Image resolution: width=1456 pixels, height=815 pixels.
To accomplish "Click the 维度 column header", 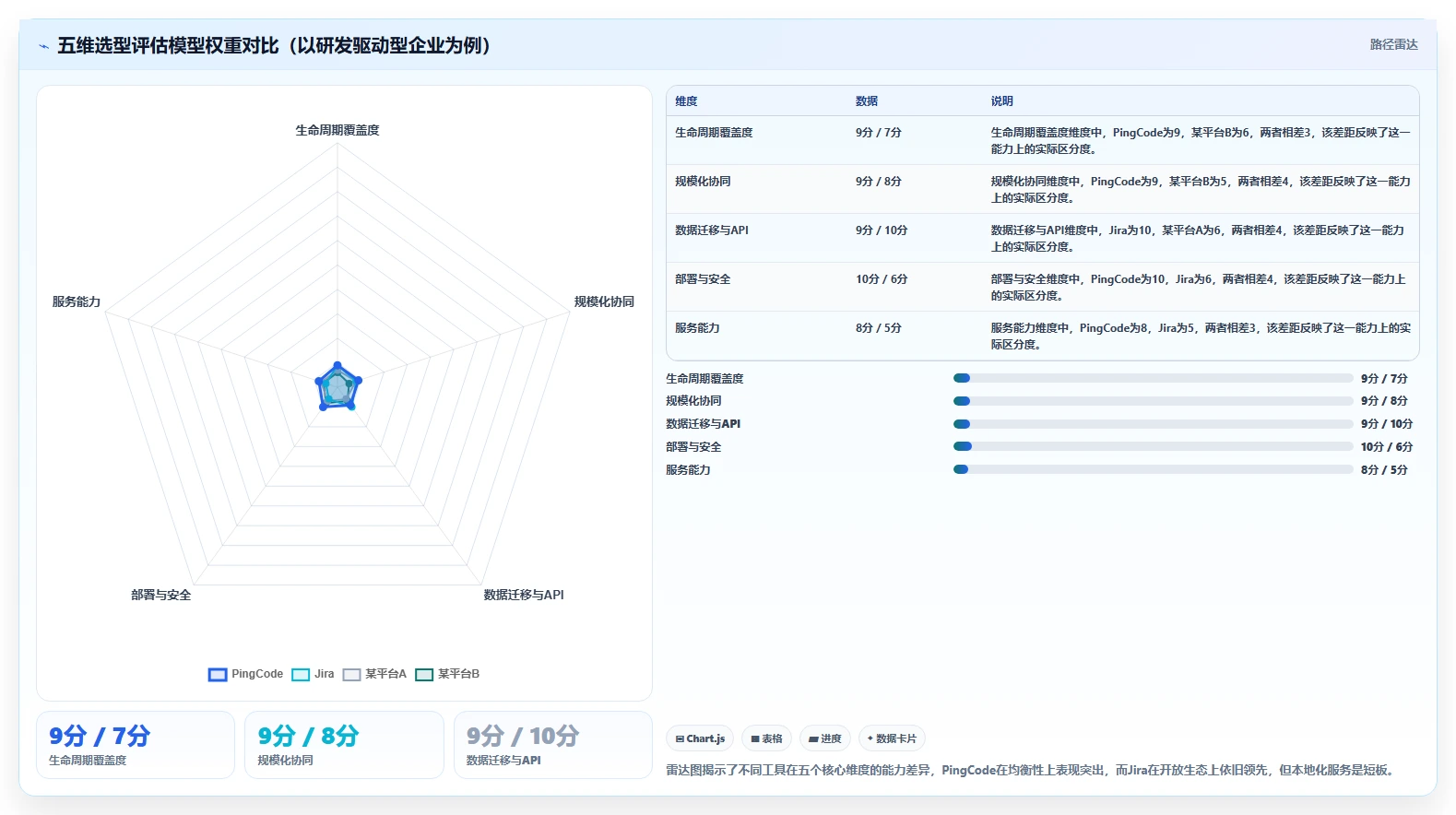I will coord(686,101).
